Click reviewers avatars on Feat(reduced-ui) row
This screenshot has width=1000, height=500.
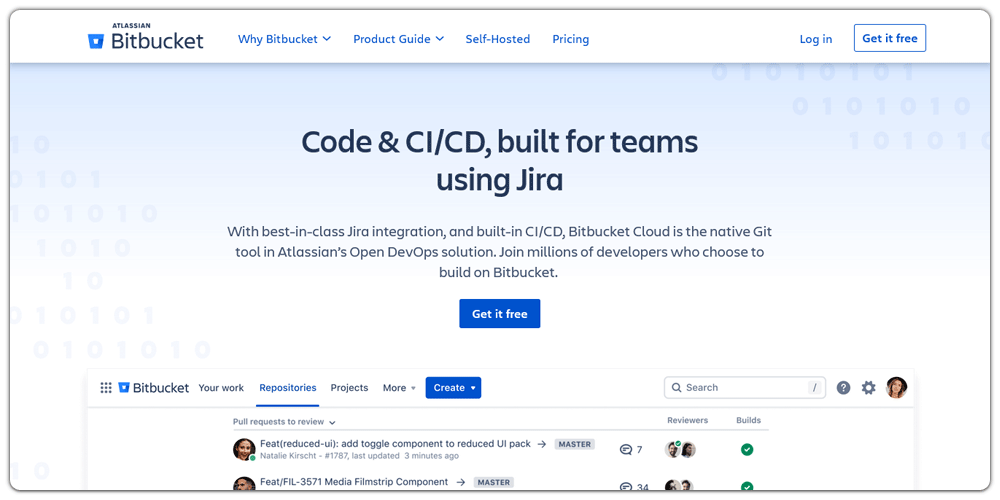tap(680, 450)
